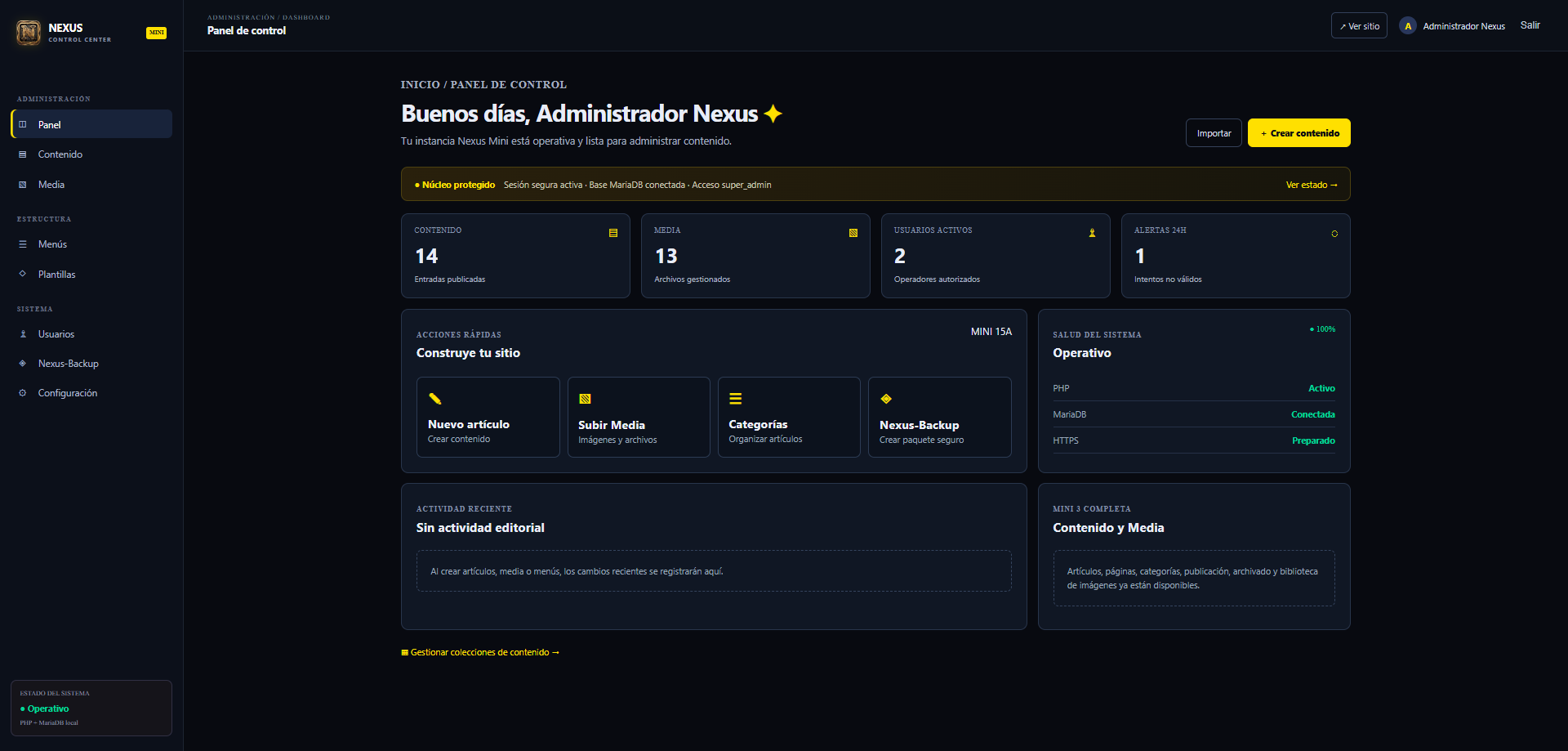This screenshot has width=1568, height=751.
Task: Click the Contenido 14 entradas card
Action: [x=515, y=256]
